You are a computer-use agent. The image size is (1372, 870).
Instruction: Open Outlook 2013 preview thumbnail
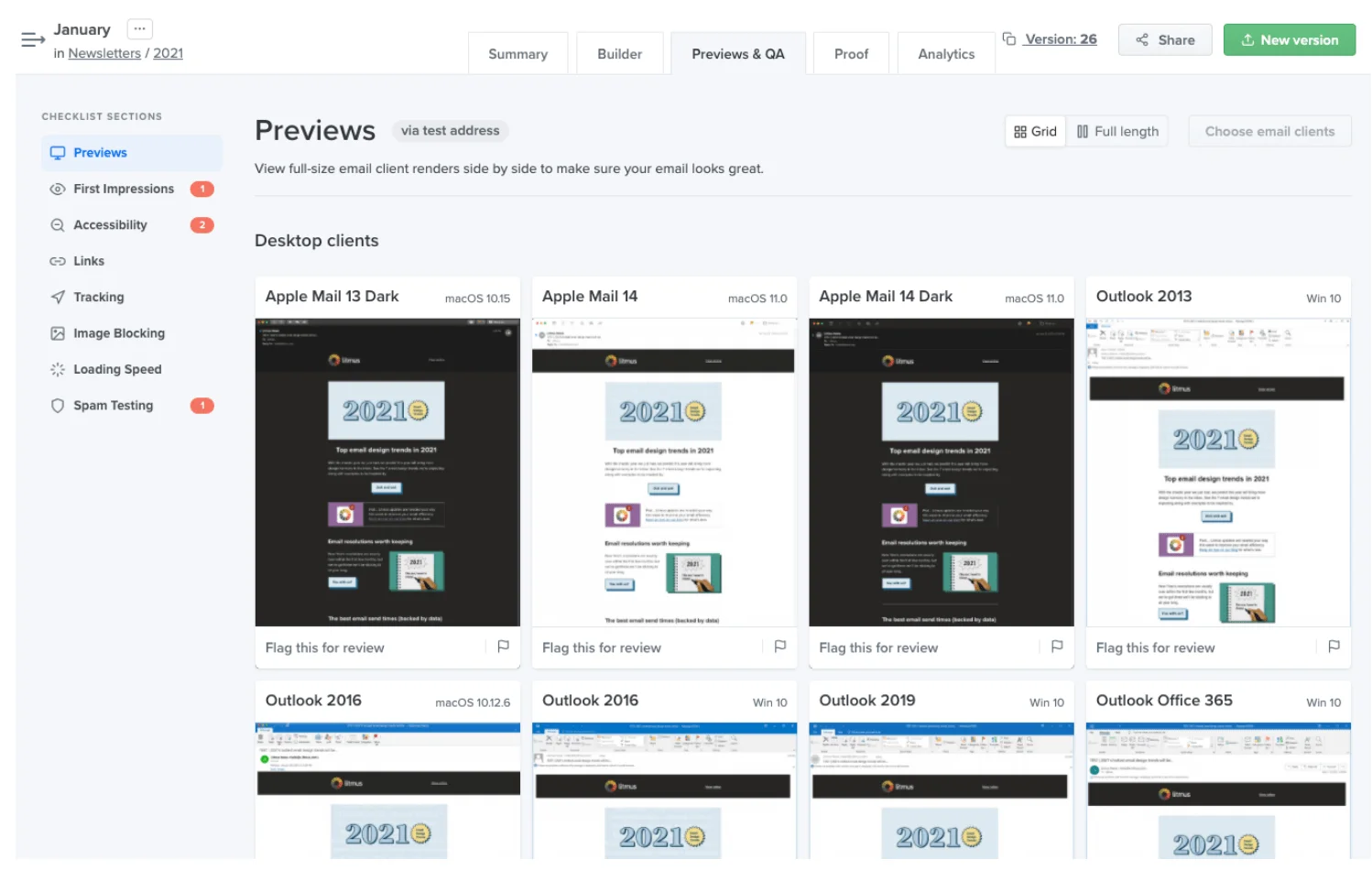(1218, 473)
